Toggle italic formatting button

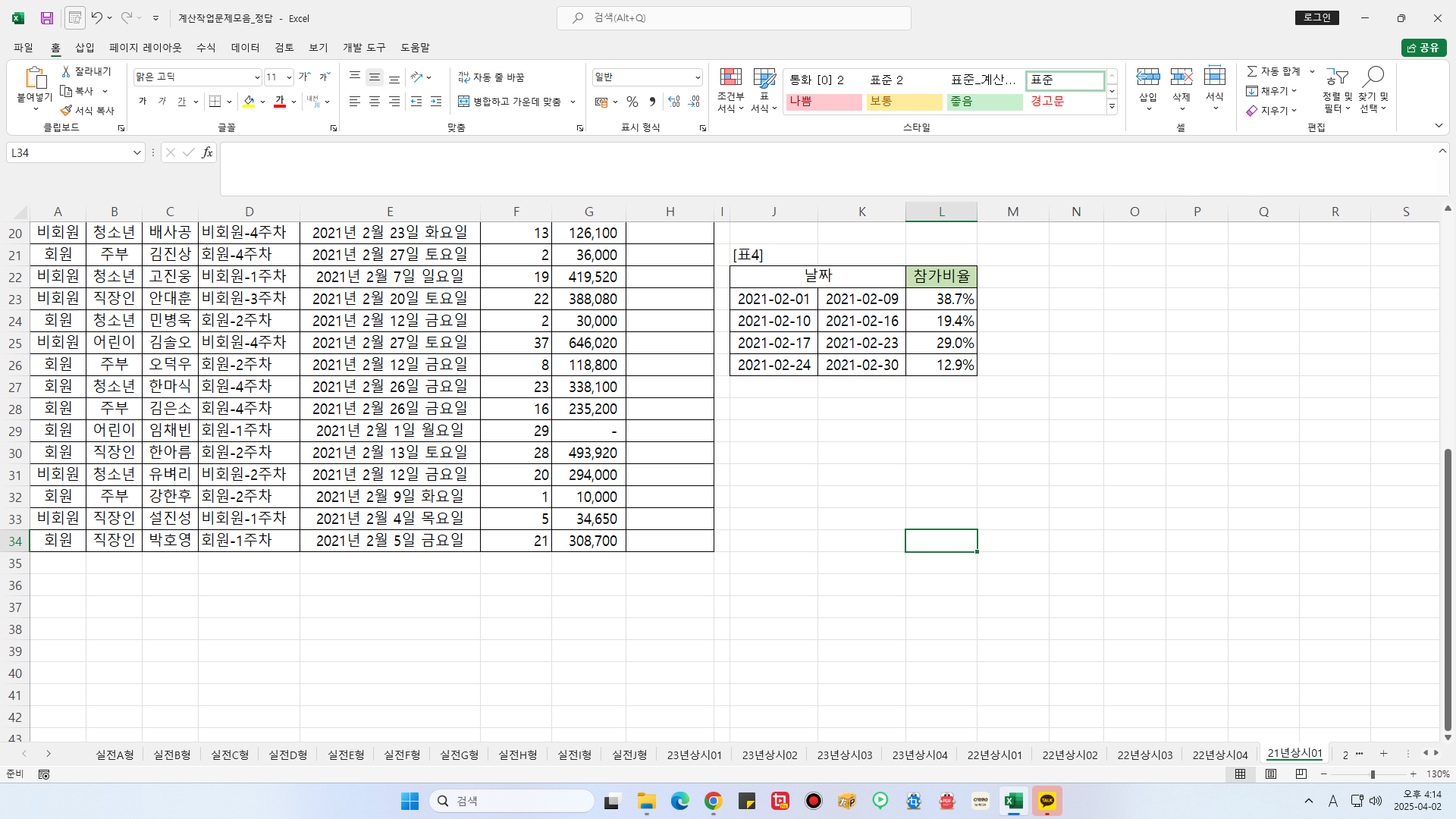pos(162,102)
